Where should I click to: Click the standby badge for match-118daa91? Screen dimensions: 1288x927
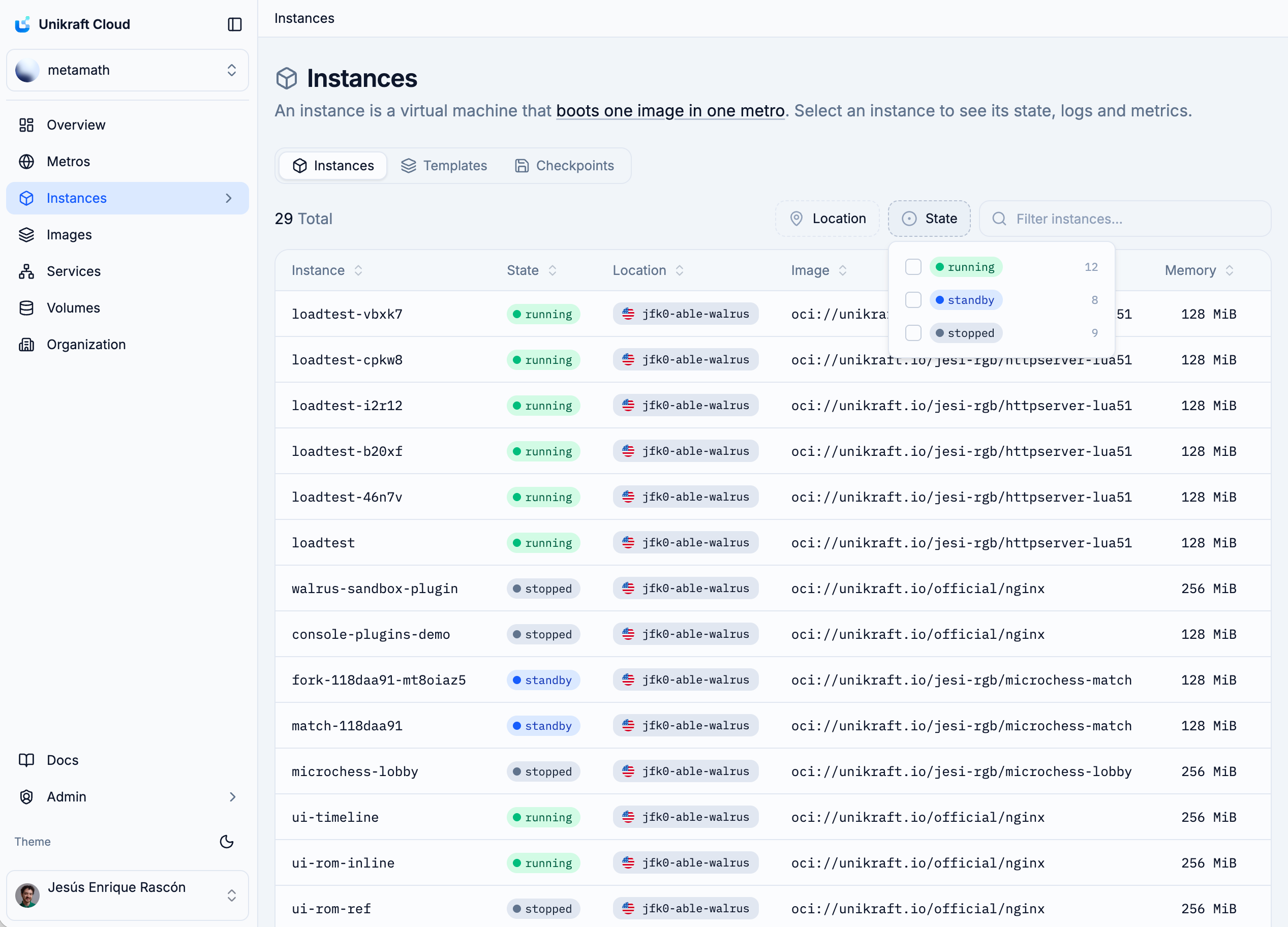tap(543, 726)
